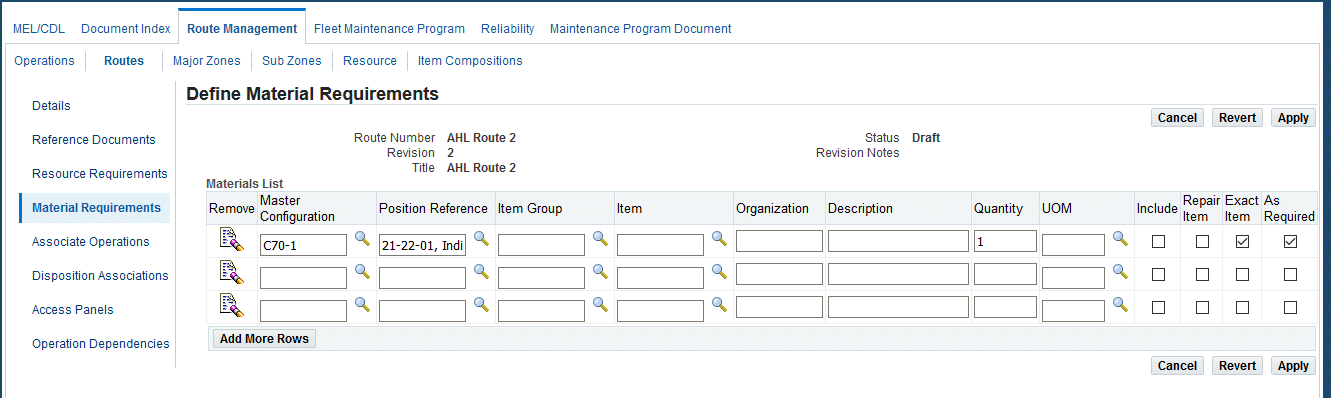Open UOM lookup in second row
This screenshot has width=1331, height=398.
(x=1120, y=272)
